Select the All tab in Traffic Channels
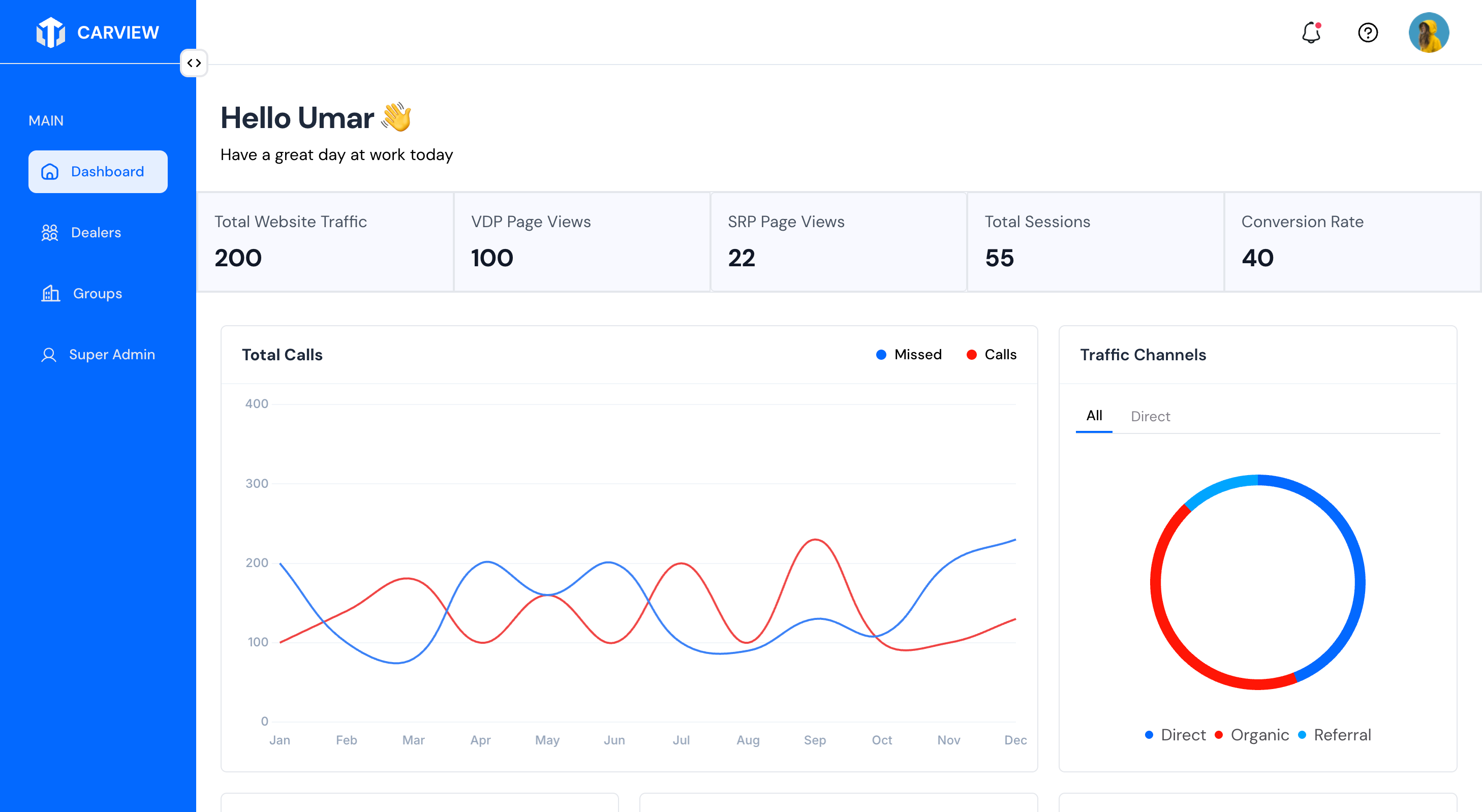Screen dimensions: 1482x812 tap(1094, 415)
